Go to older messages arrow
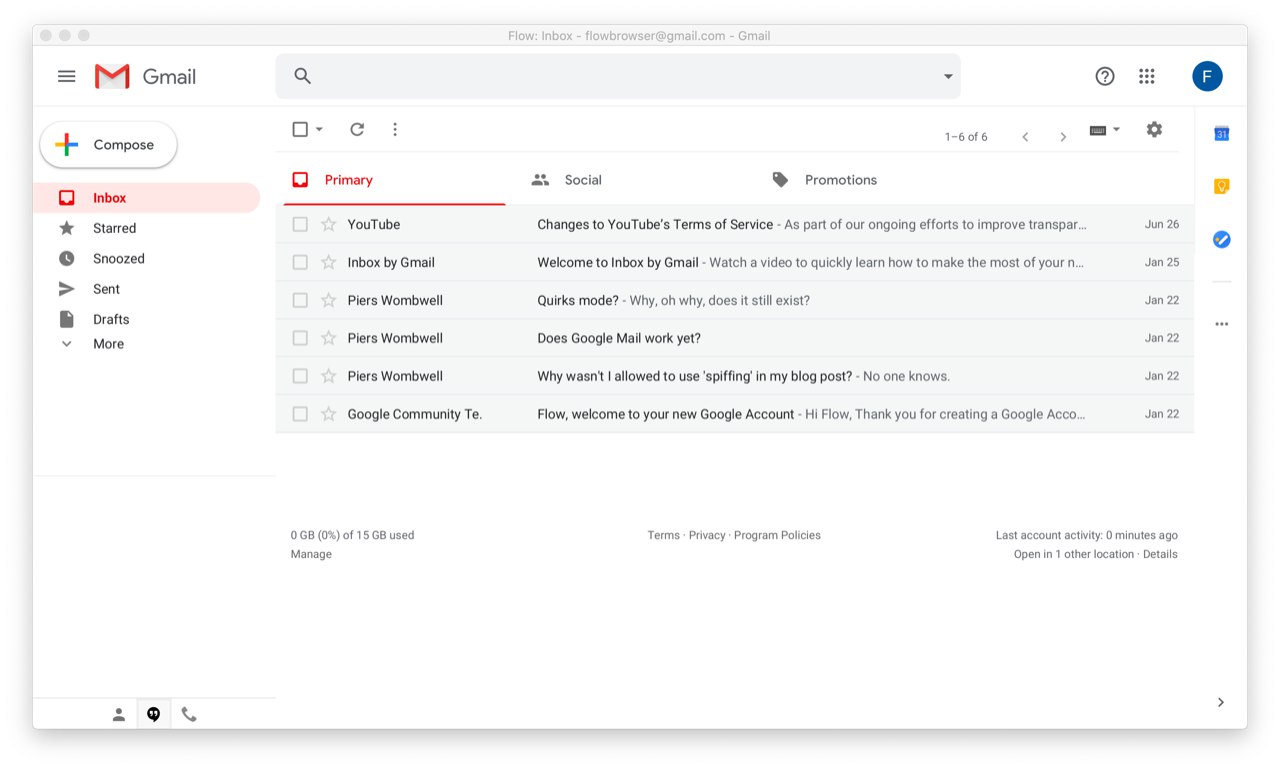 point(1063,137)
